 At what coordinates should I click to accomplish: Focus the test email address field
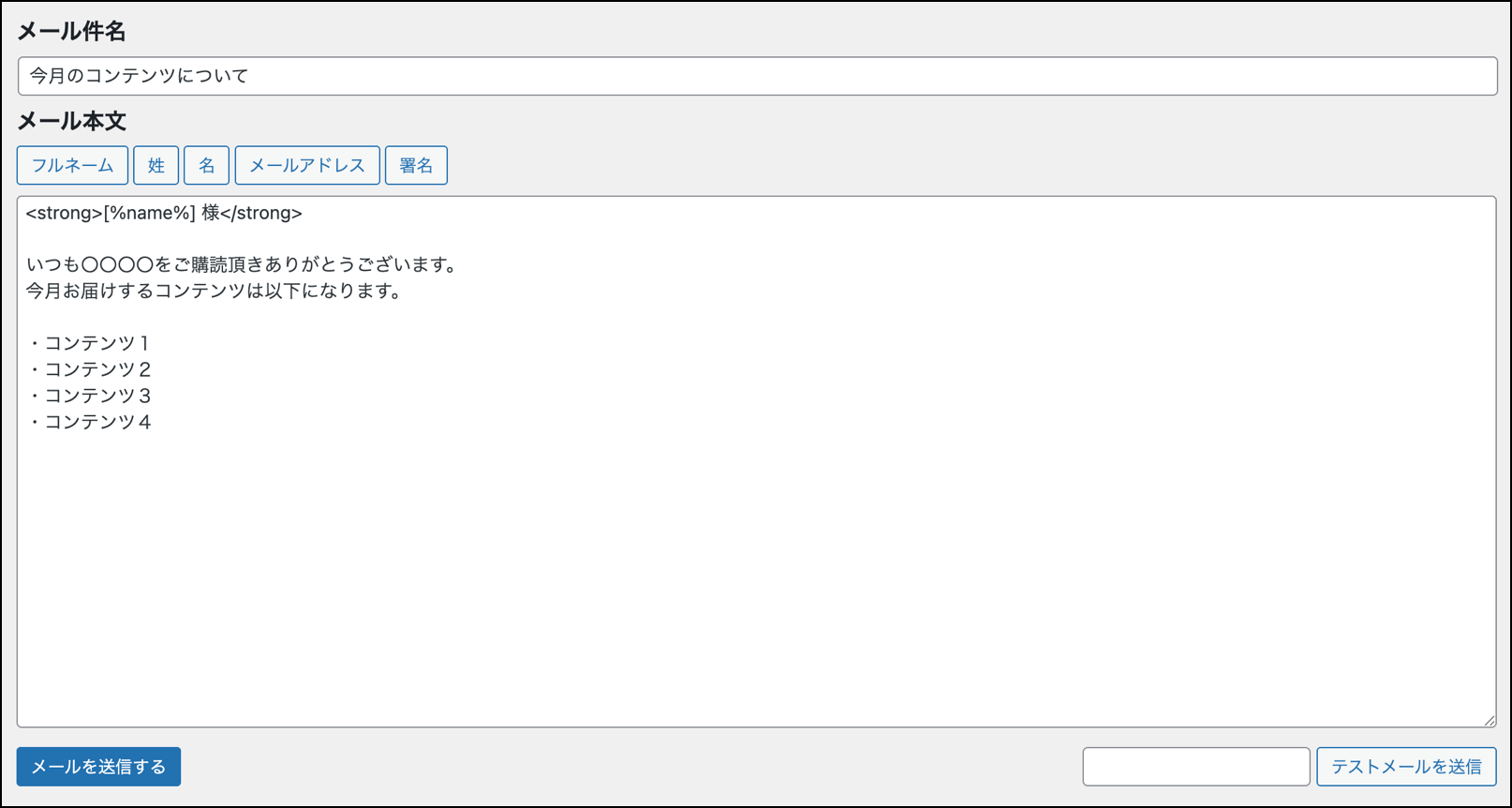pyautogui.click(x=1195, y=767)
